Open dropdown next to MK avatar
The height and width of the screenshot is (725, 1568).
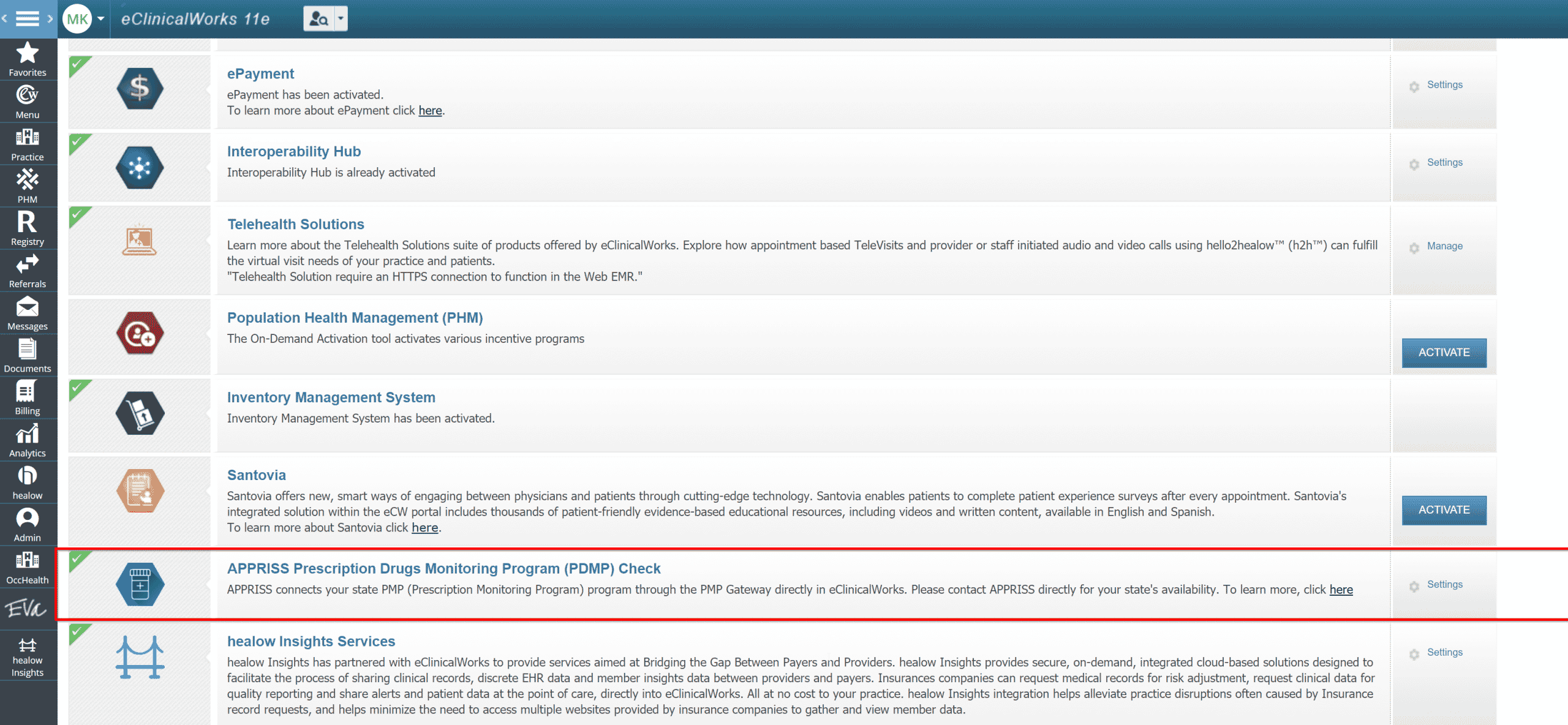[x=101, y=18]
